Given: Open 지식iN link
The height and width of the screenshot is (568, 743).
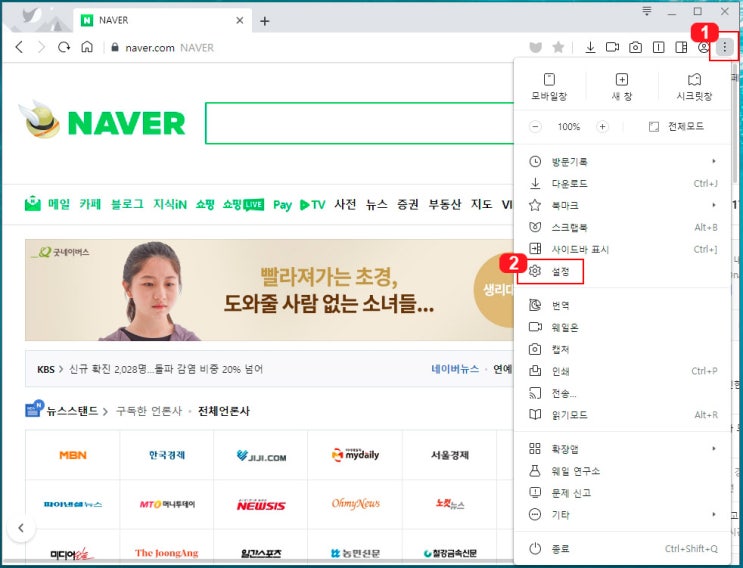Looking at the screenshot, I should pos(170,204).
